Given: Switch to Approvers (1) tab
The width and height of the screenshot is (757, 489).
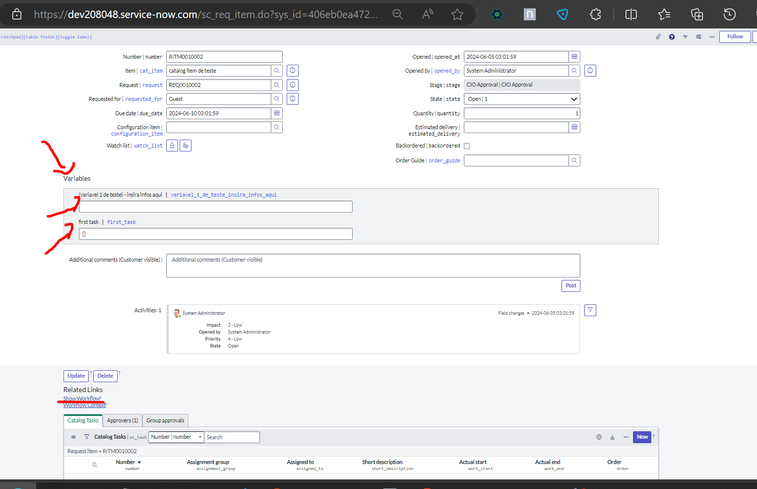Looking at the screenshot, I should click(x=123, y=420).
